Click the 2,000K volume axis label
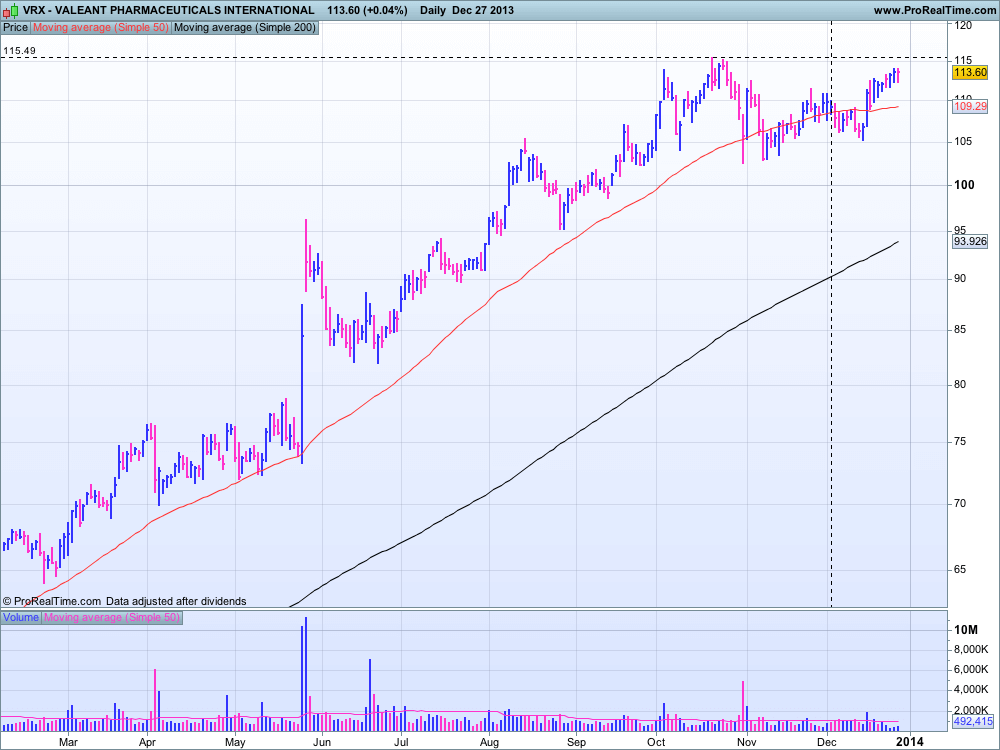 click(x=971, y=709)
